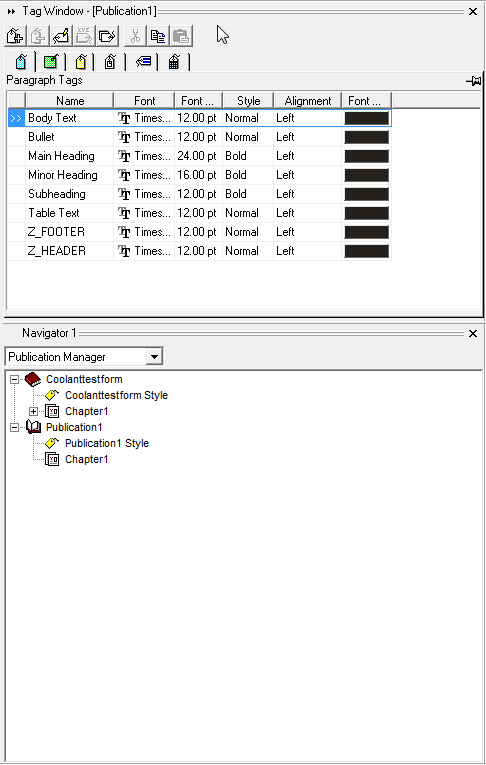Collapse the Tag Window using double arrows
The height and width of the screenshot is (765, 486).
click(11, 11)
